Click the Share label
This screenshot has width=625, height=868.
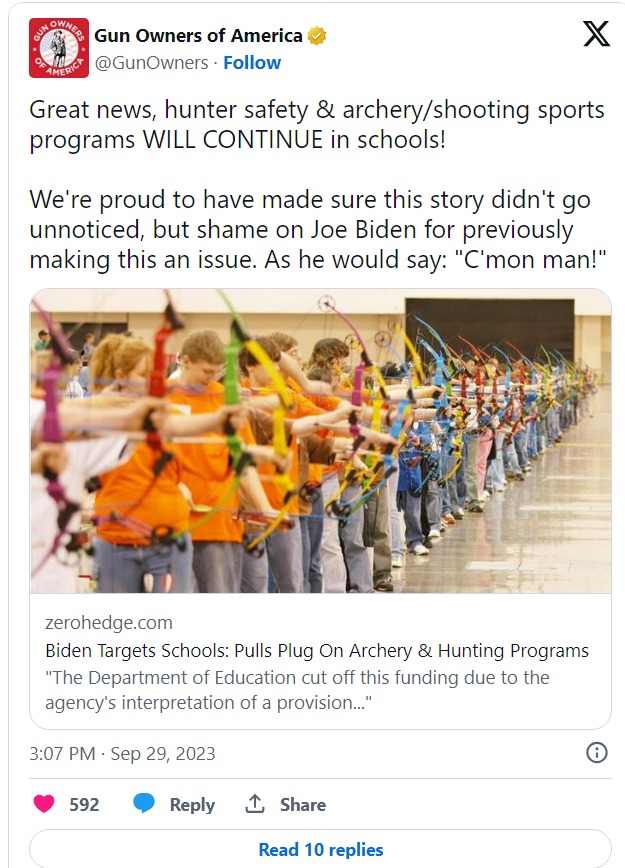coord(303,804)
